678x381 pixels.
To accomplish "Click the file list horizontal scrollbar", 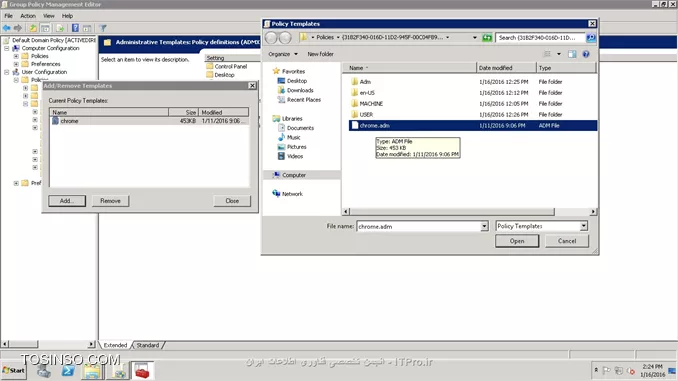I will click(x=452, y=211).
